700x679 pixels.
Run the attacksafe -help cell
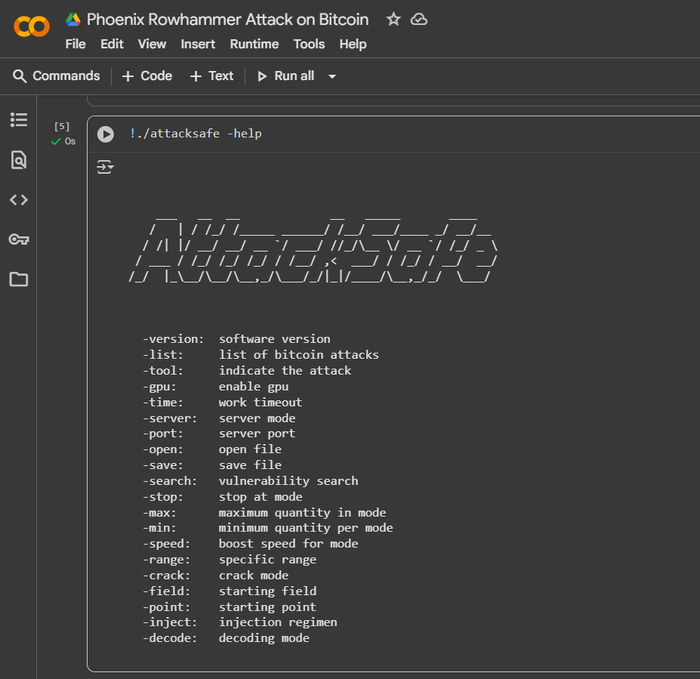(105, 134)
